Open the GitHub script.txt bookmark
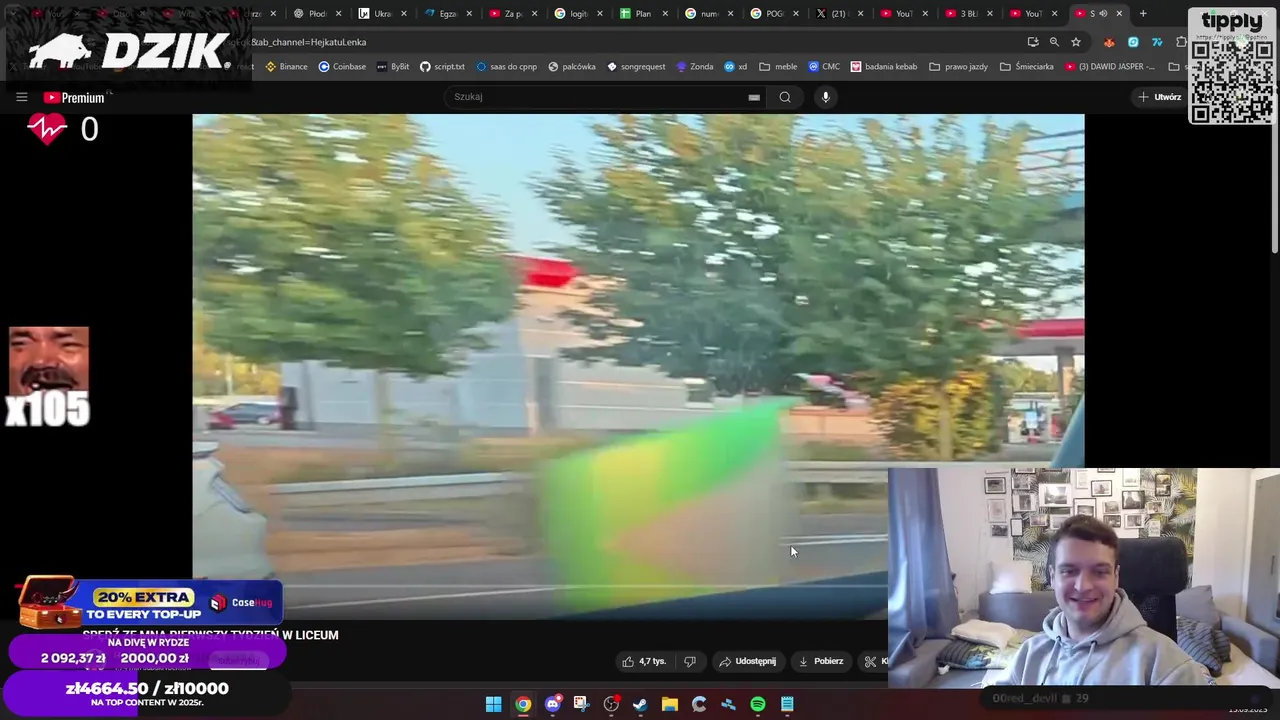The width and height of the screenshot is (1280, 720). [442, 67]
